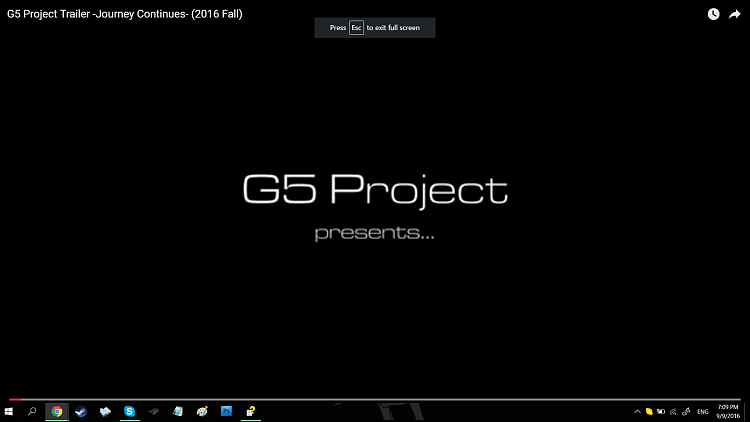Seek along the video progress bar
The width and height of the screenshot is (750, 422).
click(375, 399)
